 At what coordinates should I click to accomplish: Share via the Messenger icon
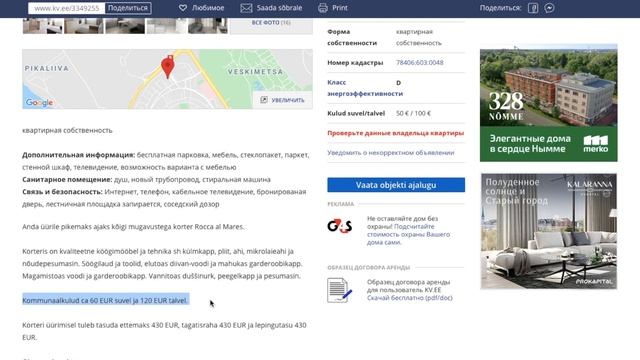(549, 8)
